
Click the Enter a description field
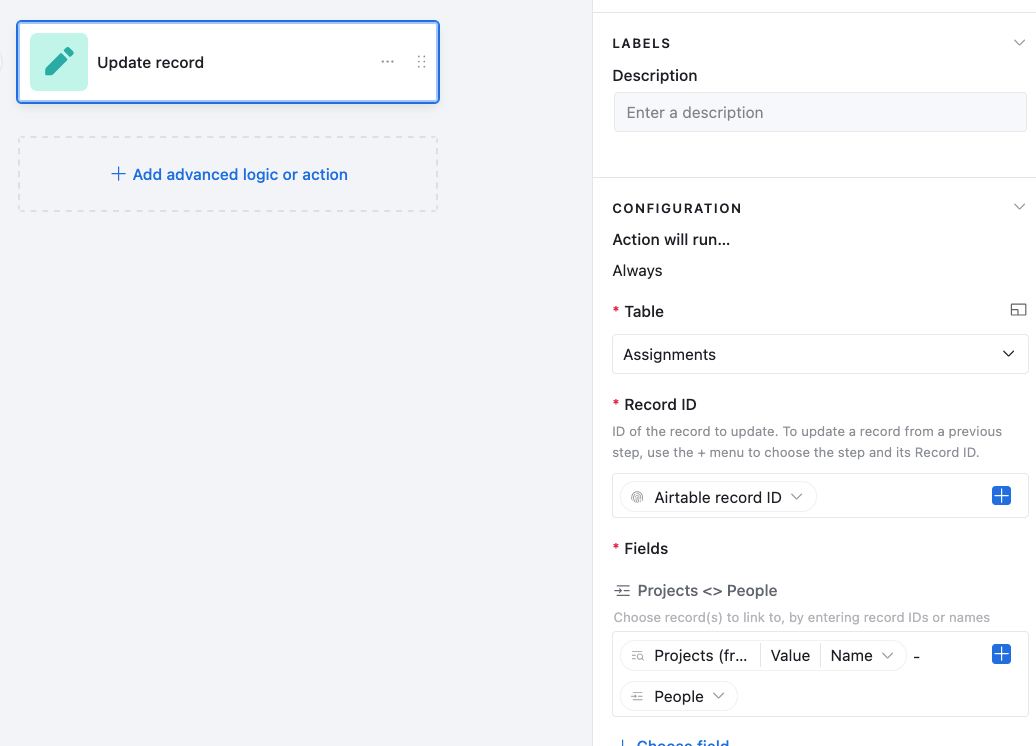820,112
